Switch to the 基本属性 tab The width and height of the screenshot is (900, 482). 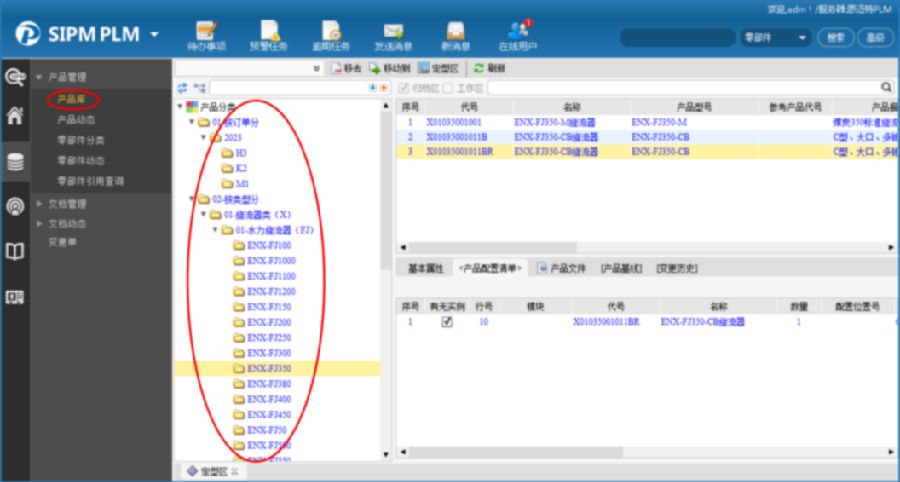(426, 268)
